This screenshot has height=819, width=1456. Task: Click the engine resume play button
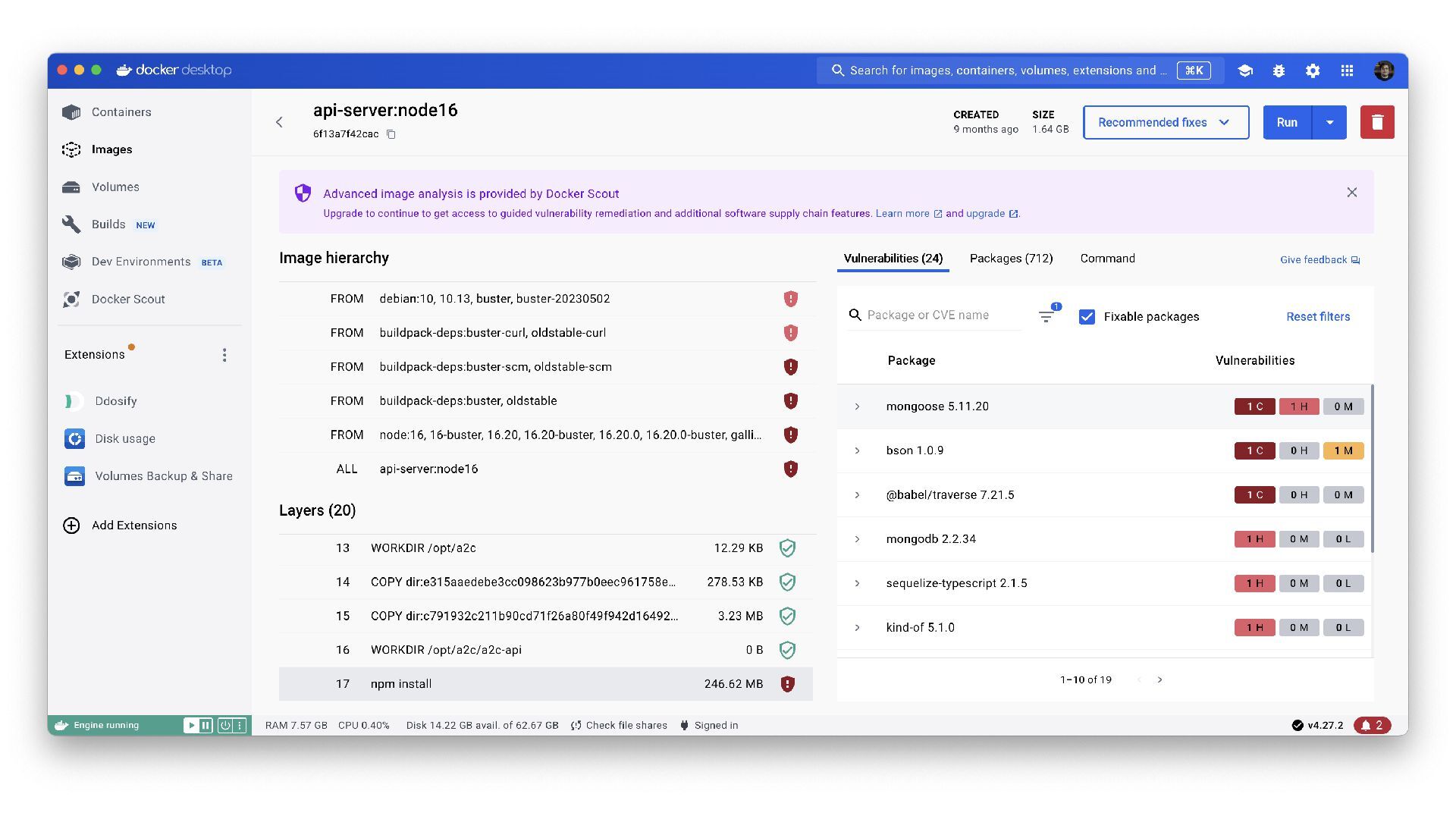(x=191, y=726)
